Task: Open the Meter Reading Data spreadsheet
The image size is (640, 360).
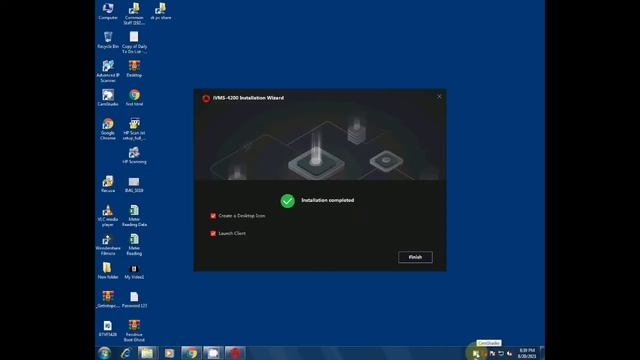Action: point(134,216)
